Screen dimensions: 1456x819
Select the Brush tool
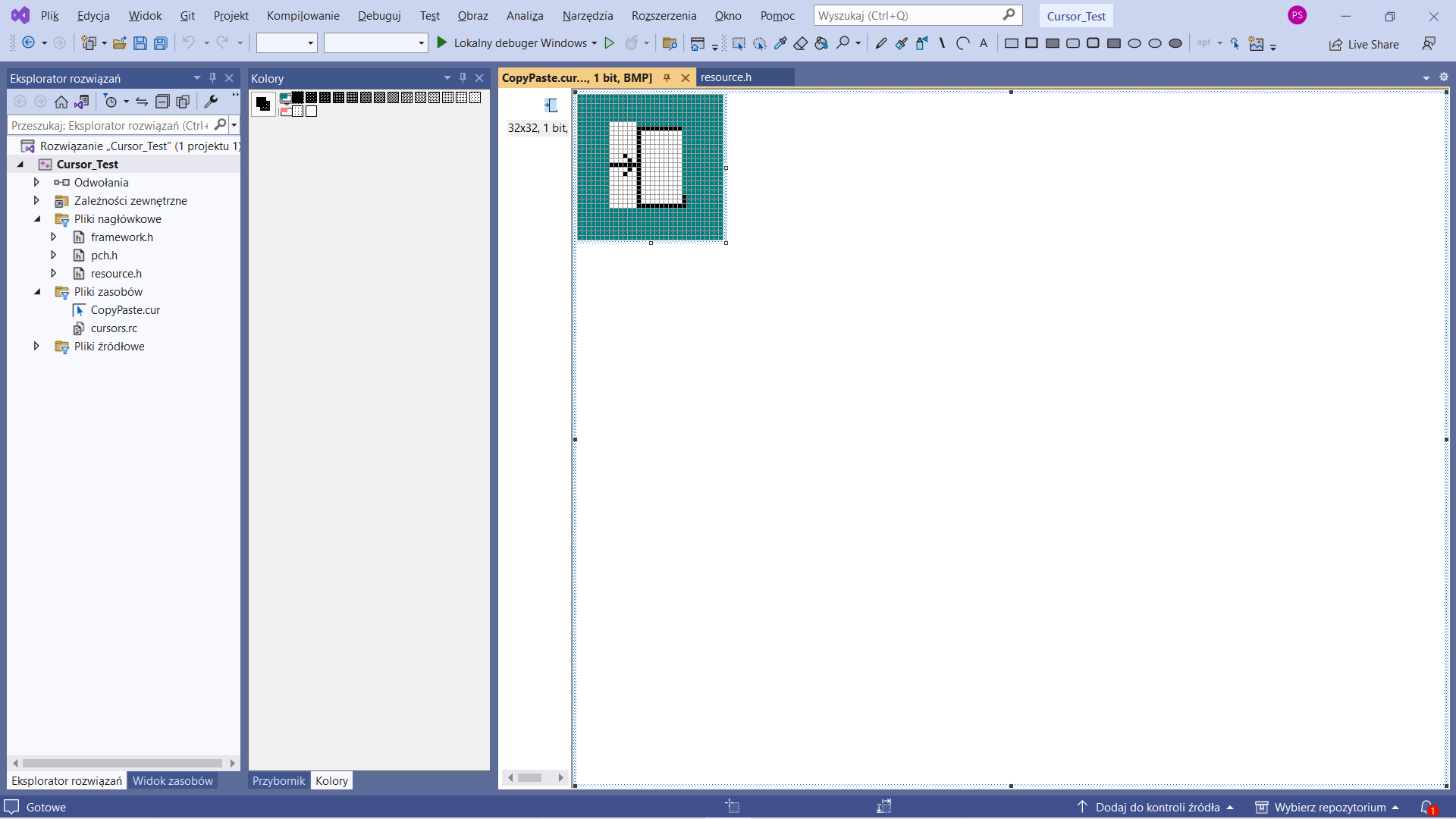pyautogui.click(x=901, y=43)
